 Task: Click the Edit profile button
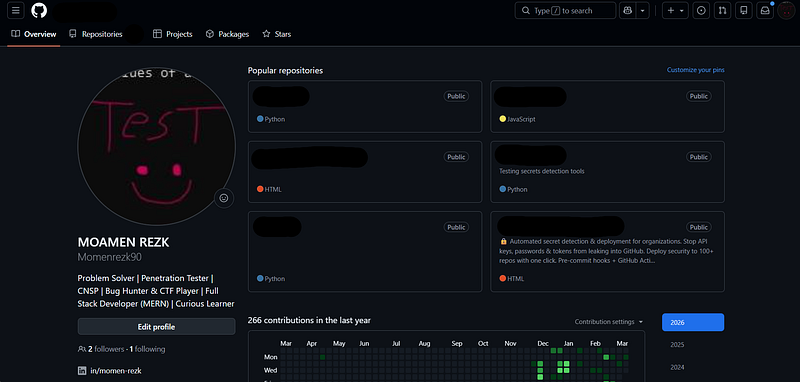(x=157, y=327)
